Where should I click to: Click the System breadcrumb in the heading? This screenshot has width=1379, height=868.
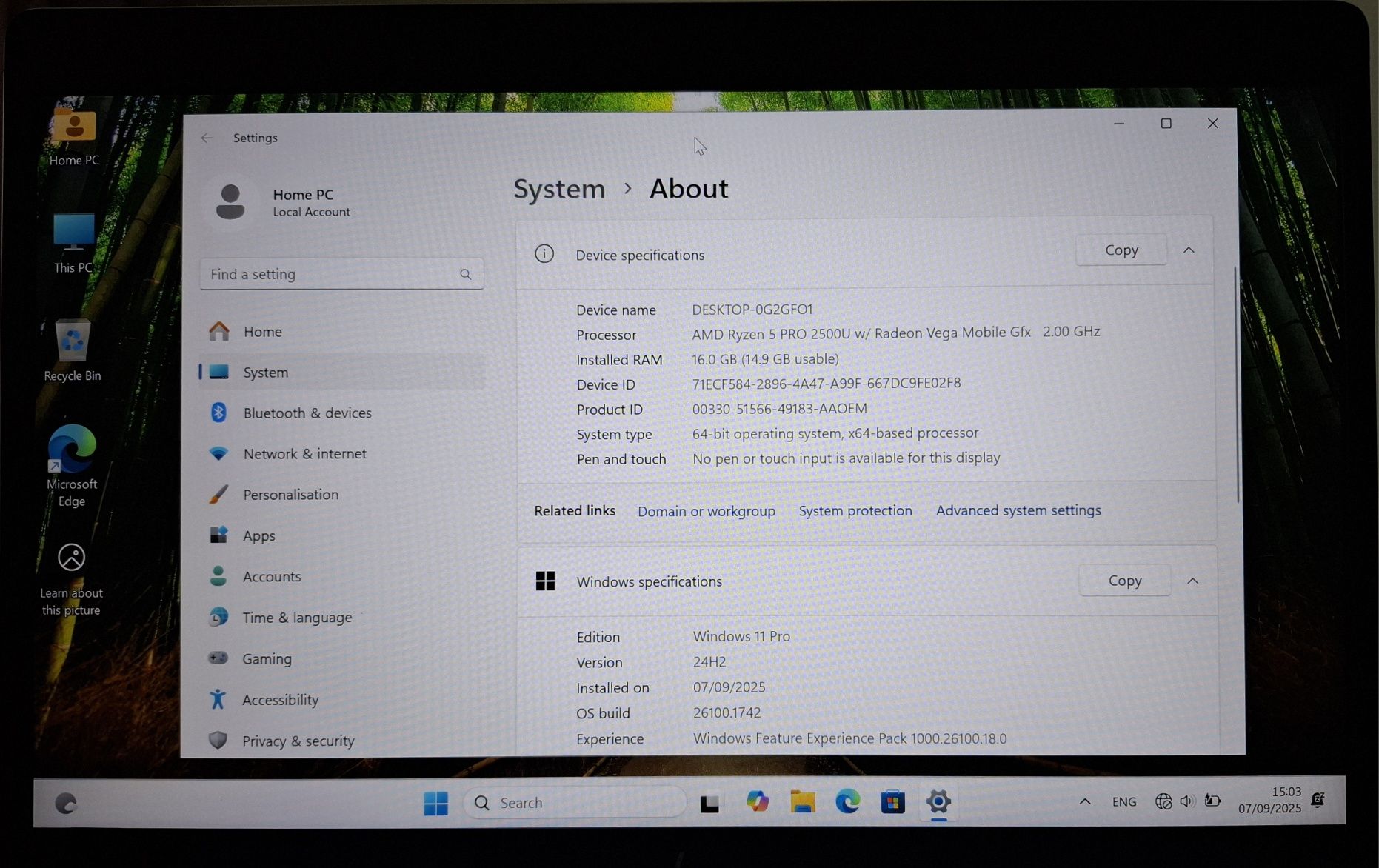pyautogui.click(x=559, y=189)
